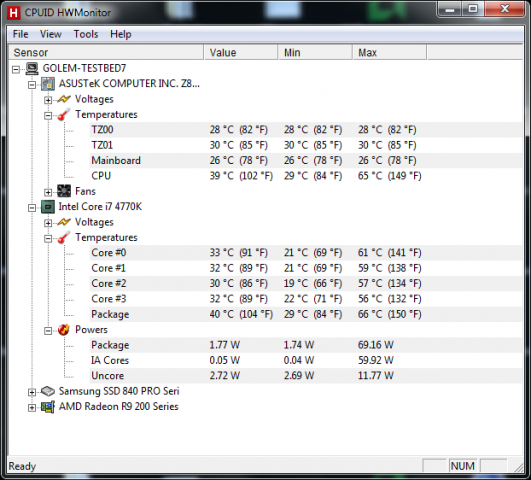The image size is (531, 480).
Task: Collapse the ASUSTeK COMPUTER INC. node
Action: point(32,85)
